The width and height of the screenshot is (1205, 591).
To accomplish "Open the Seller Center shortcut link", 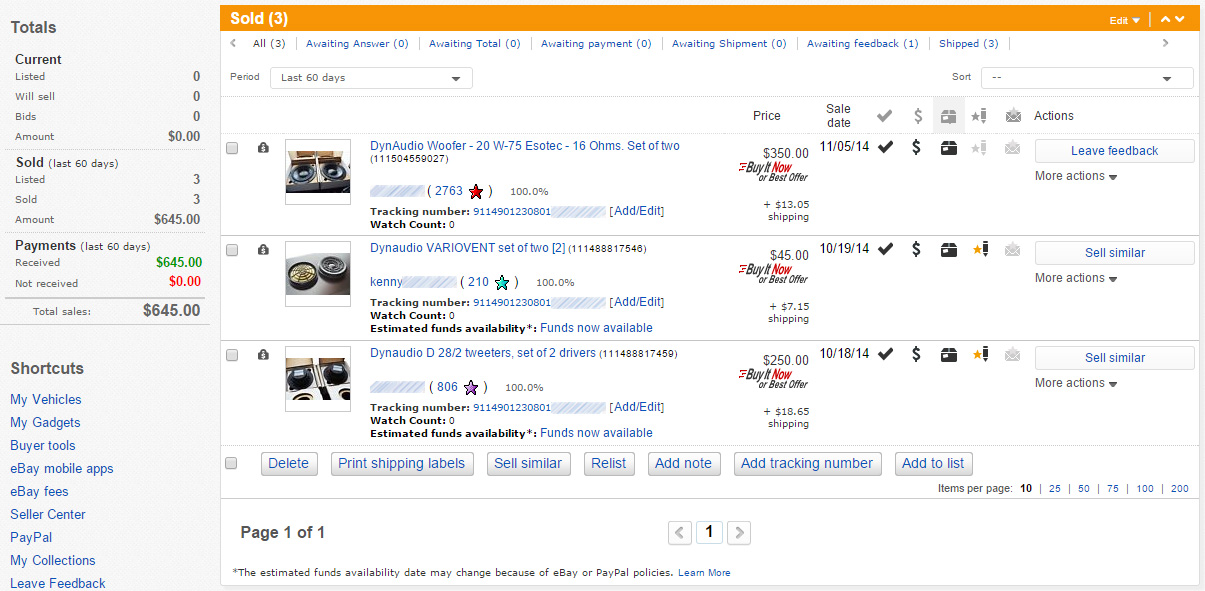I will (x=48, y=514).
